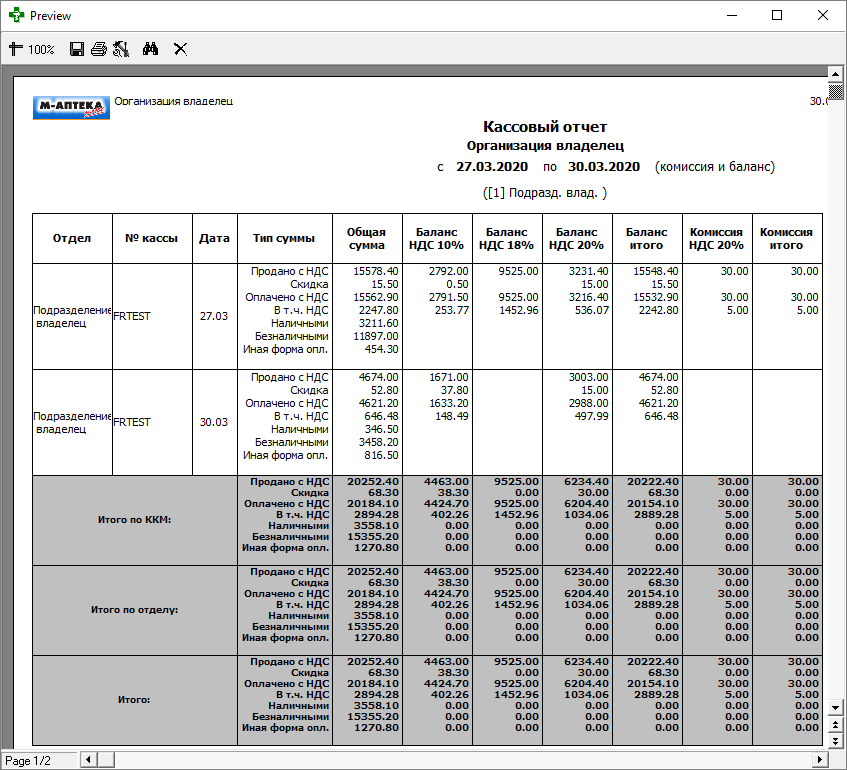
Task: Click the Preview app icon in the title bar
Action: click(x=16, y=16)
